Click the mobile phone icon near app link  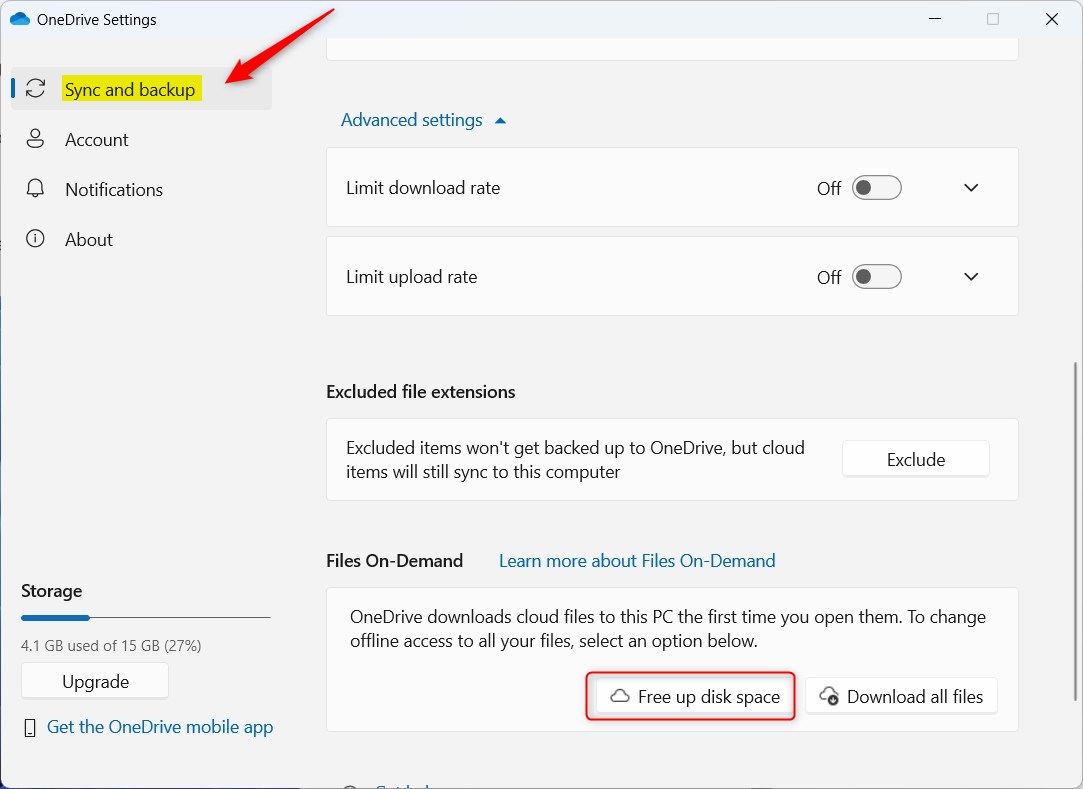(x=30, y=728)
